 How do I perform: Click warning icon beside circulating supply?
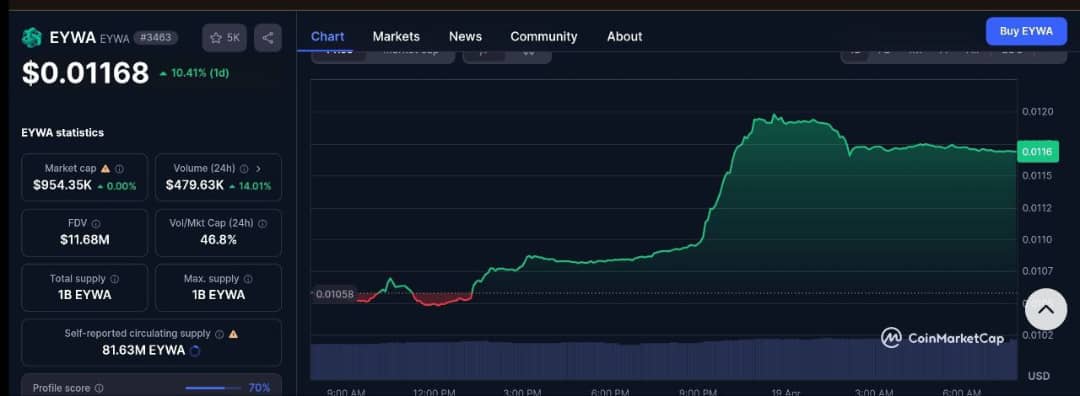click(x=233, y=334)
